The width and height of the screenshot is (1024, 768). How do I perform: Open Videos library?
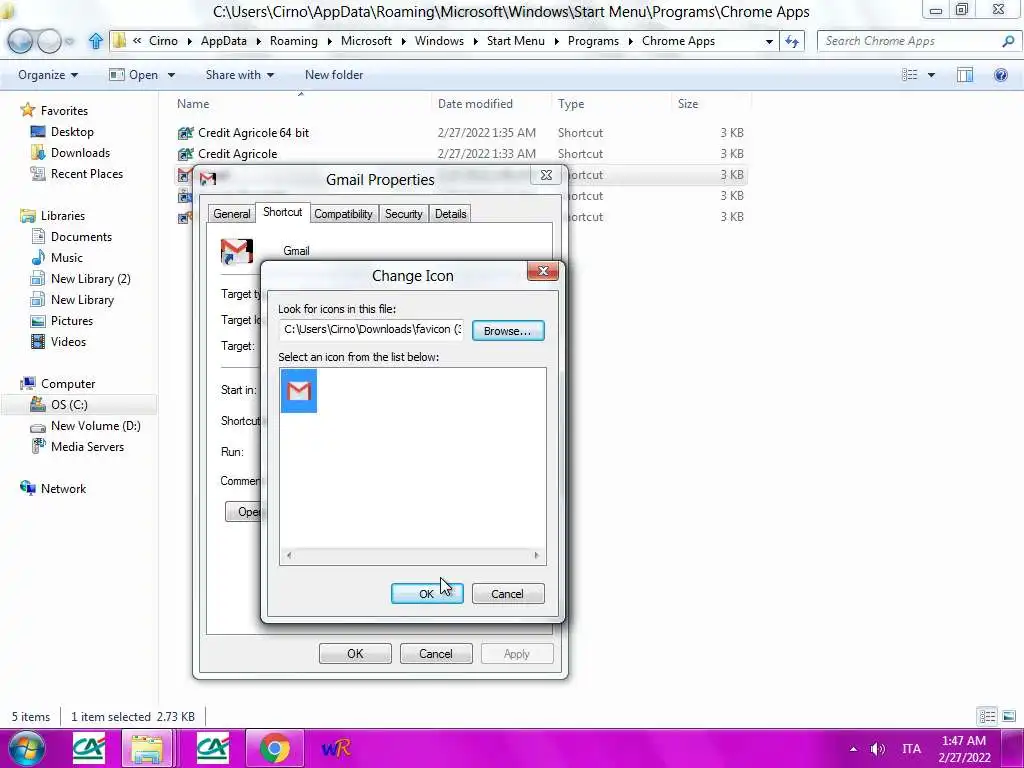(68, 342)
